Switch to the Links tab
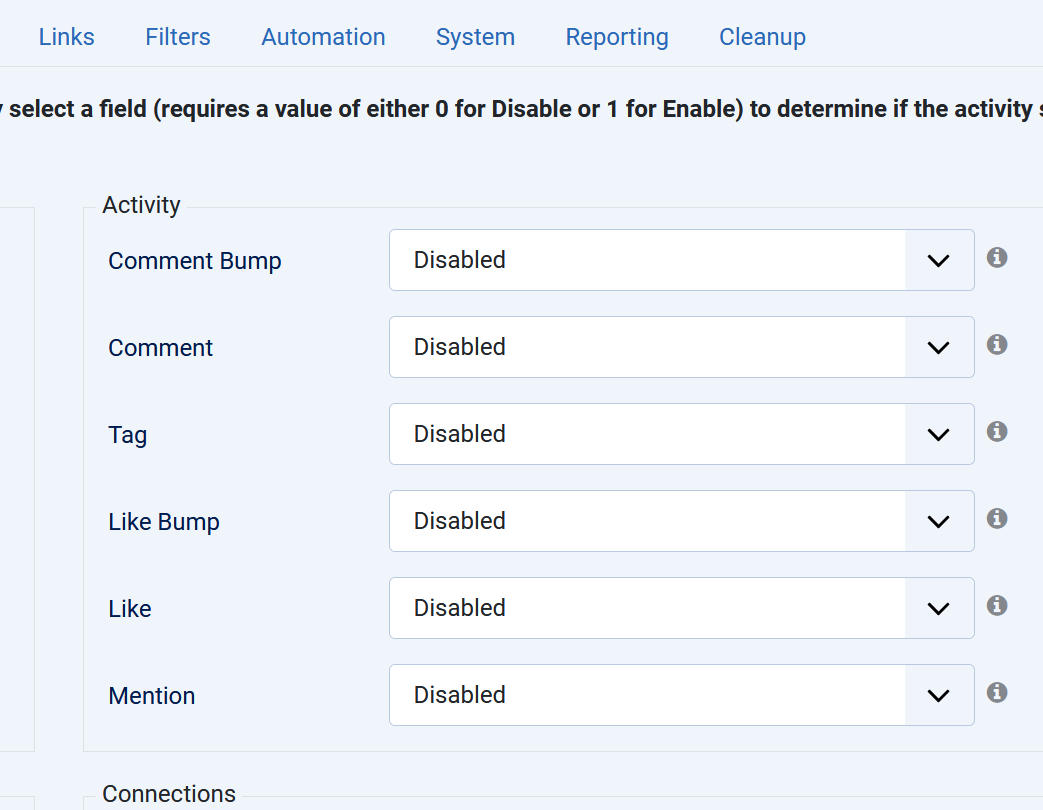Viewport: 1043px width, 810px height. [67, 37]
